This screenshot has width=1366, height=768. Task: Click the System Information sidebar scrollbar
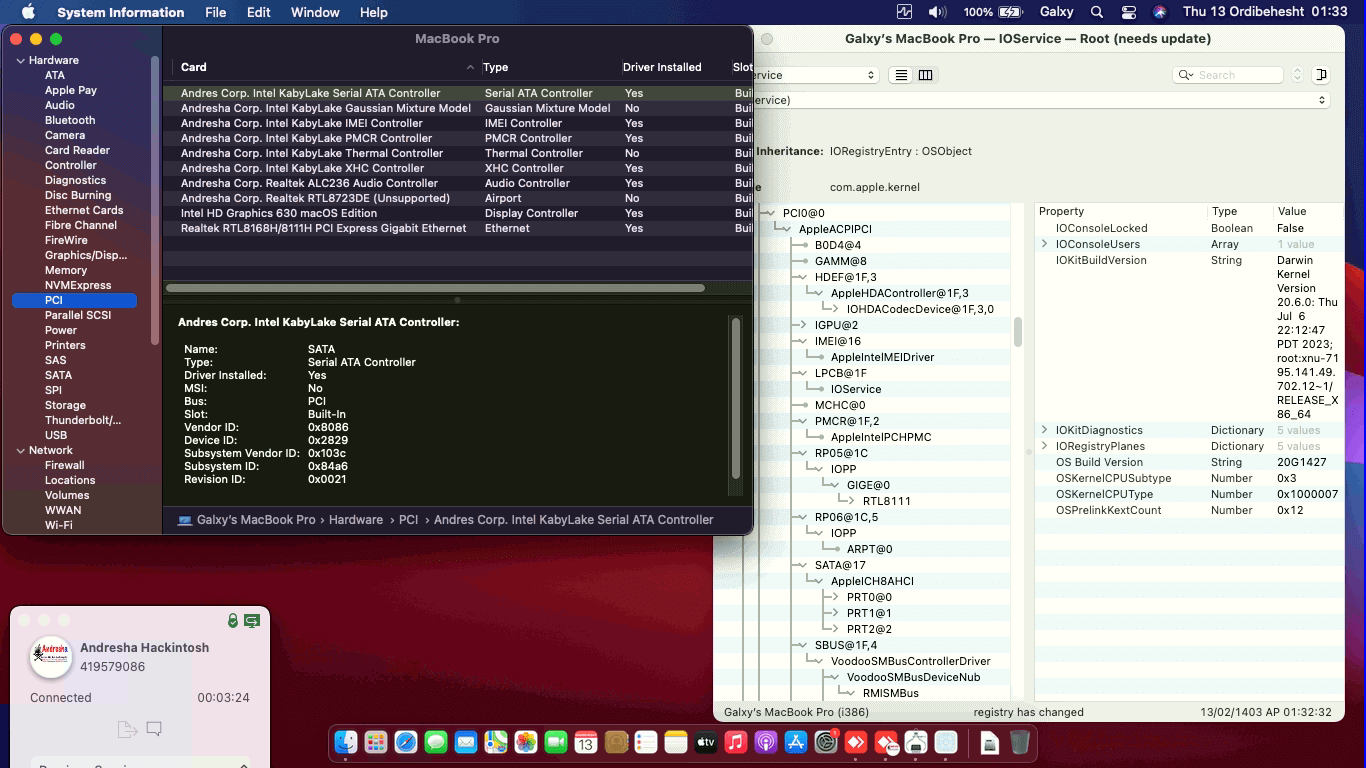tap(155, 200)
